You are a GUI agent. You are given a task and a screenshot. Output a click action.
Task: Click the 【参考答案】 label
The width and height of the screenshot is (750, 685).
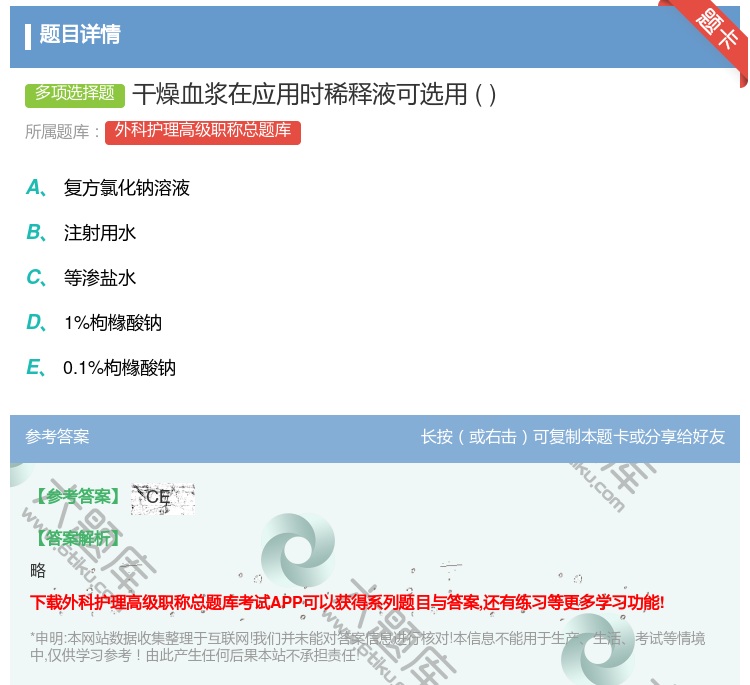(x=76, y=497)
